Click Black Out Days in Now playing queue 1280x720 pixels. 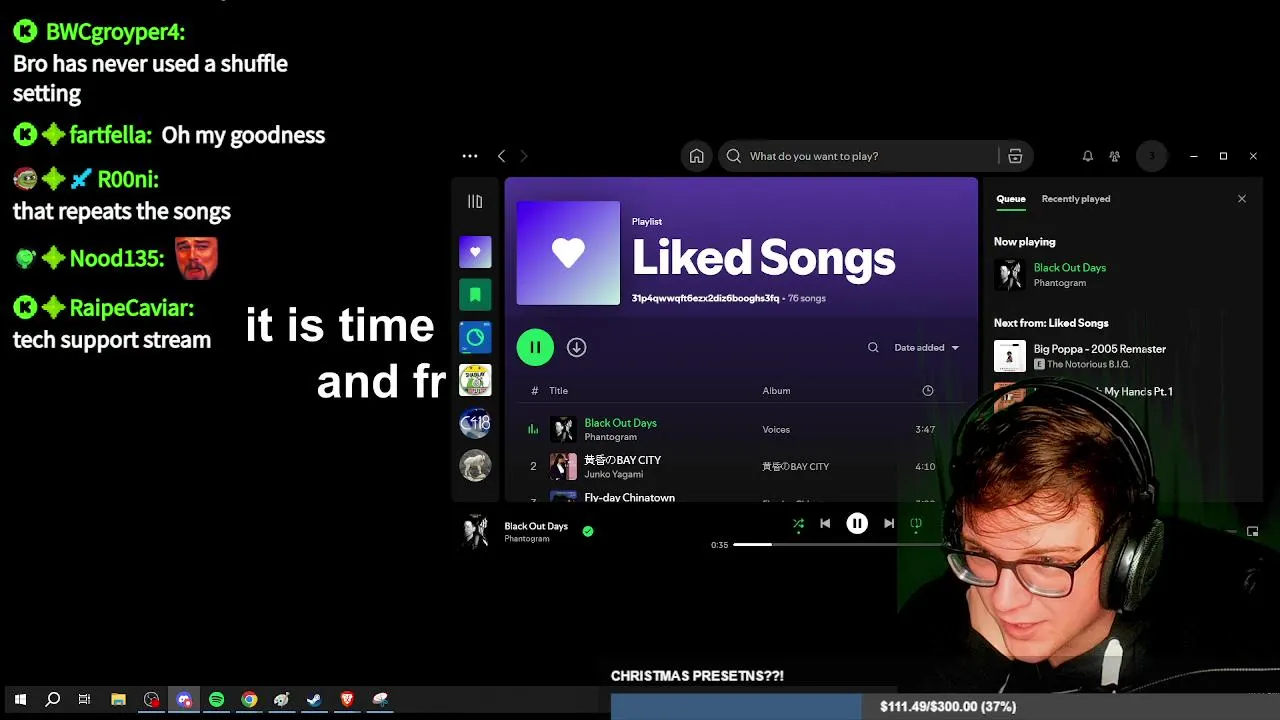point(1069,268)
